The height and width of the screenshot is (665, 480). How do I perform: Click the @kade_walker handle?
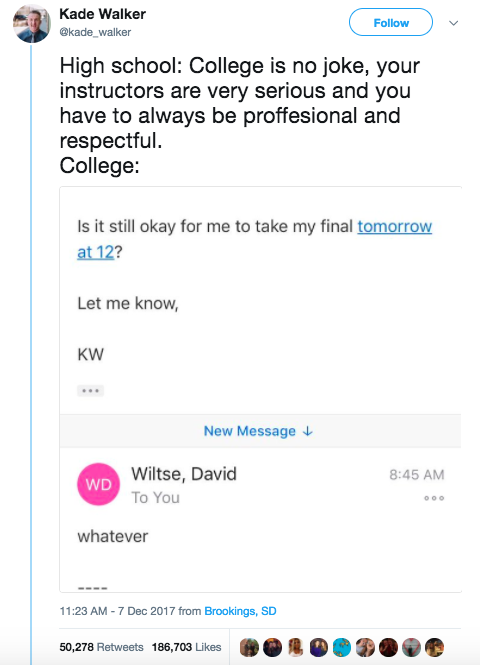pos(95,32)
